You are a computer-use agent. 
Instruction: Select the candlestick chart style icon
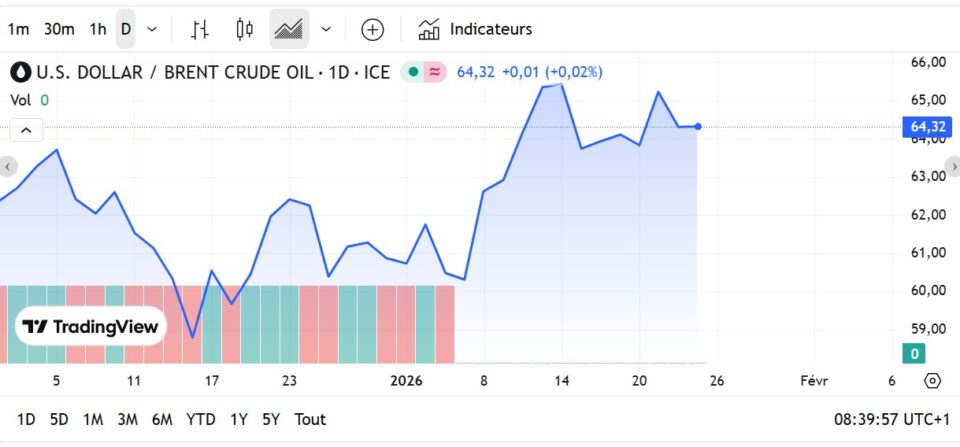[244, 29]
